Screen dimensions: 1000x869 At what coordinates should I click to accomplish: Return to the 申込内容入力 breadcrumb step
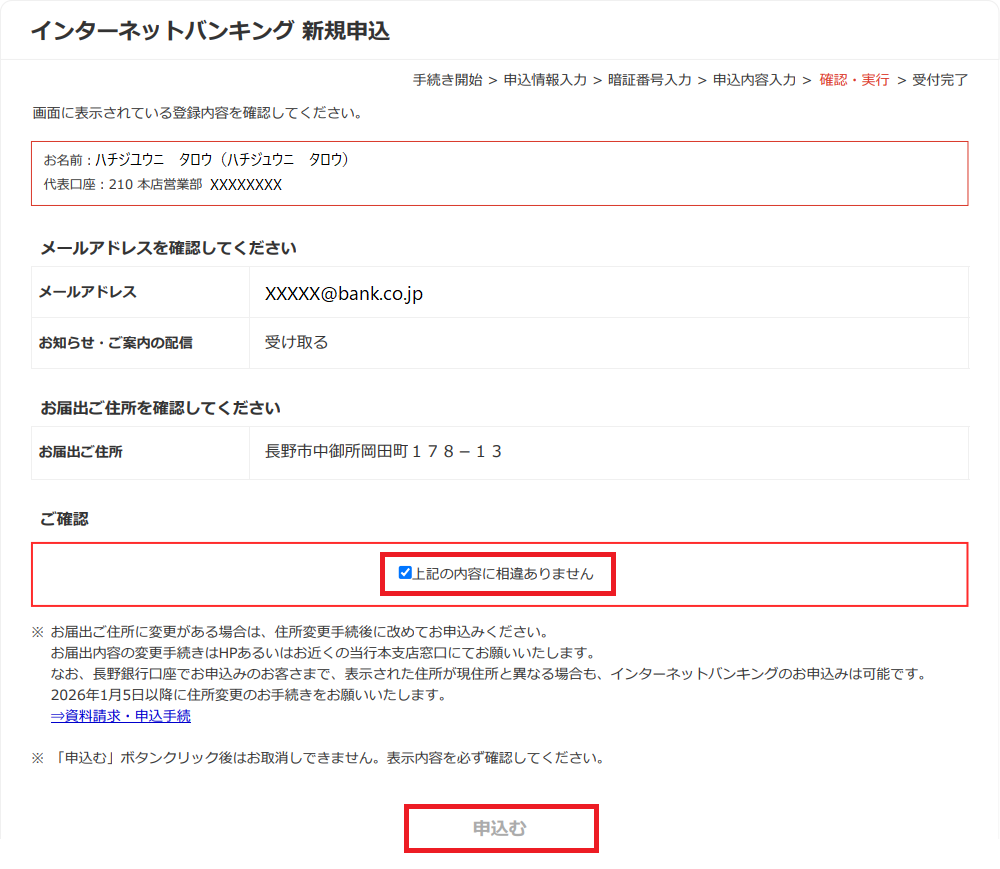click(754, 80)
